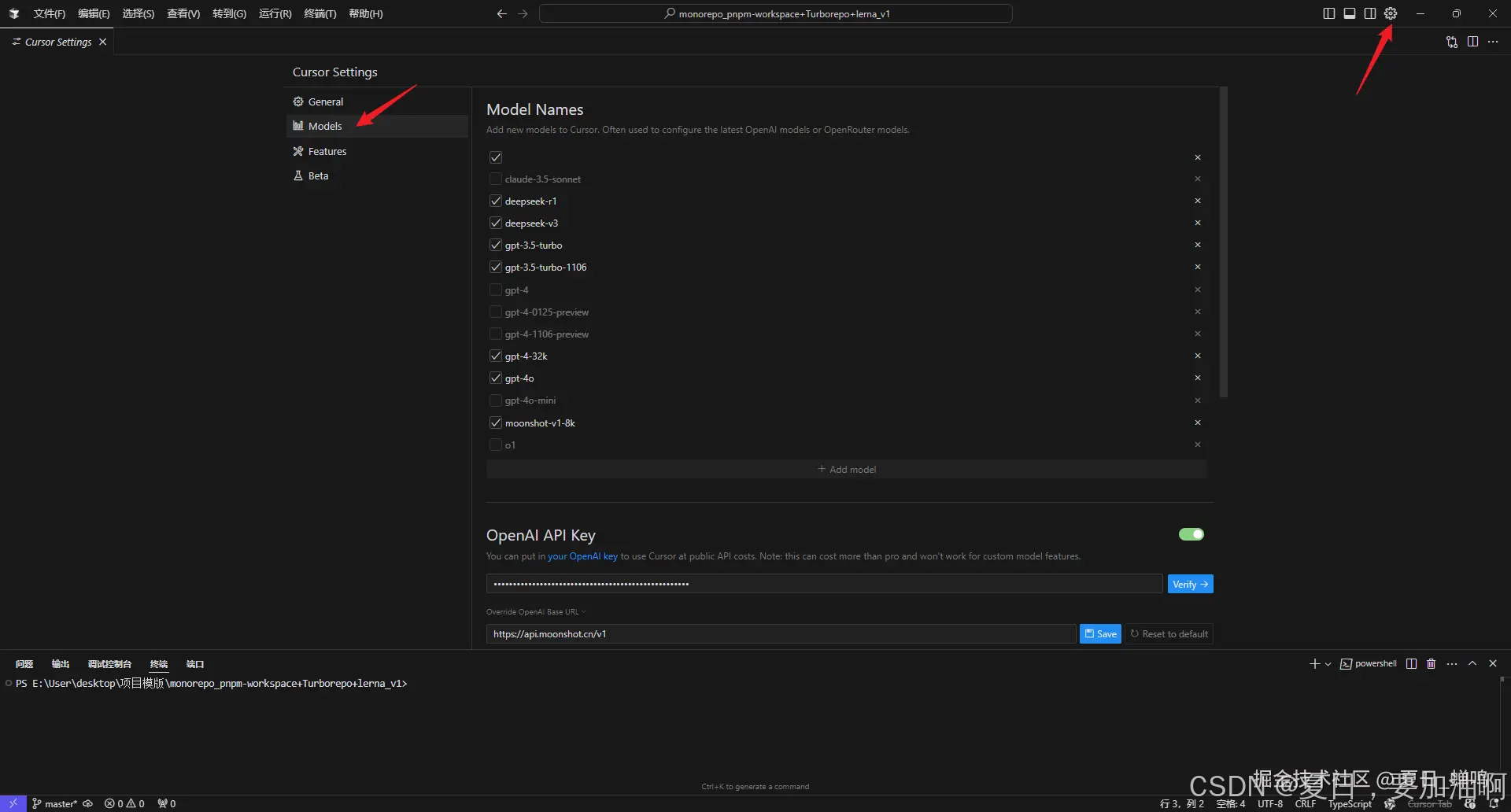Open the 查看(V) menu
Viewport: 1511px width, 812px height.
pos(183,13)
